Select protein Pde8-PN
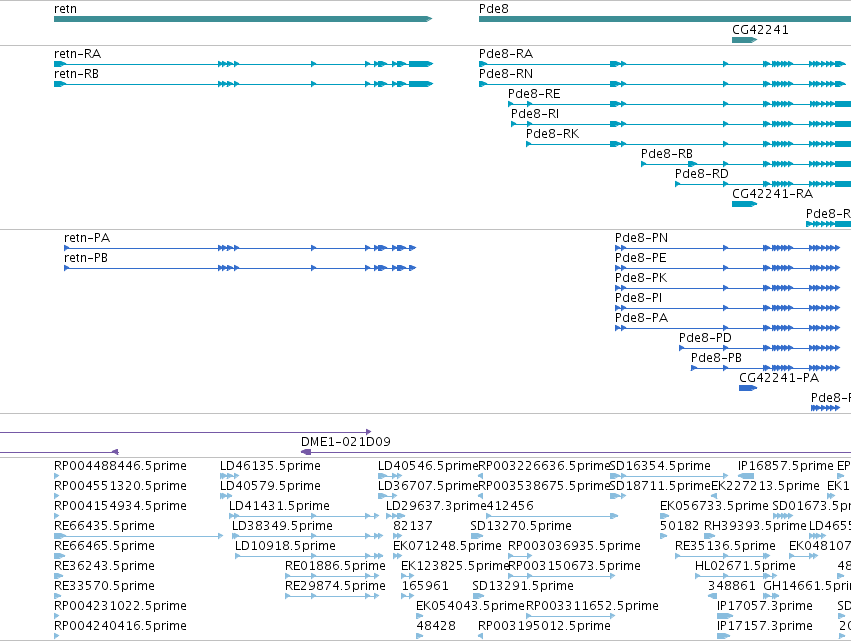The width and height of the screenshot is (851, 641). click(642, 238)
